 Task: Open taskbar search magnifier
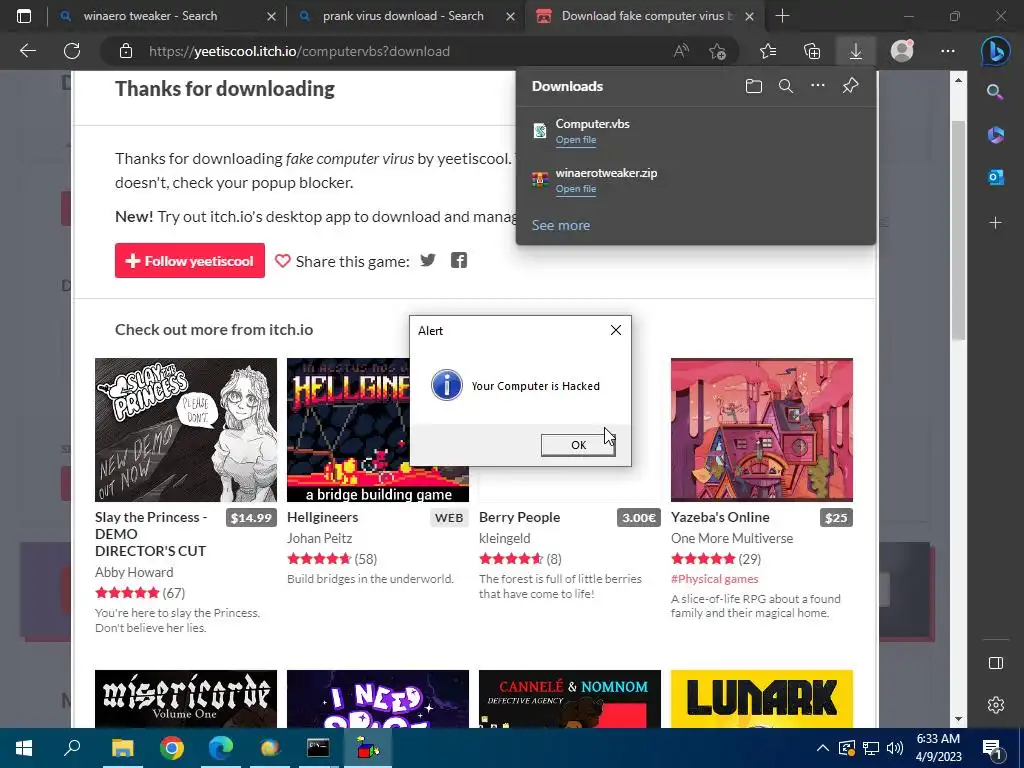tap(72, 748)
